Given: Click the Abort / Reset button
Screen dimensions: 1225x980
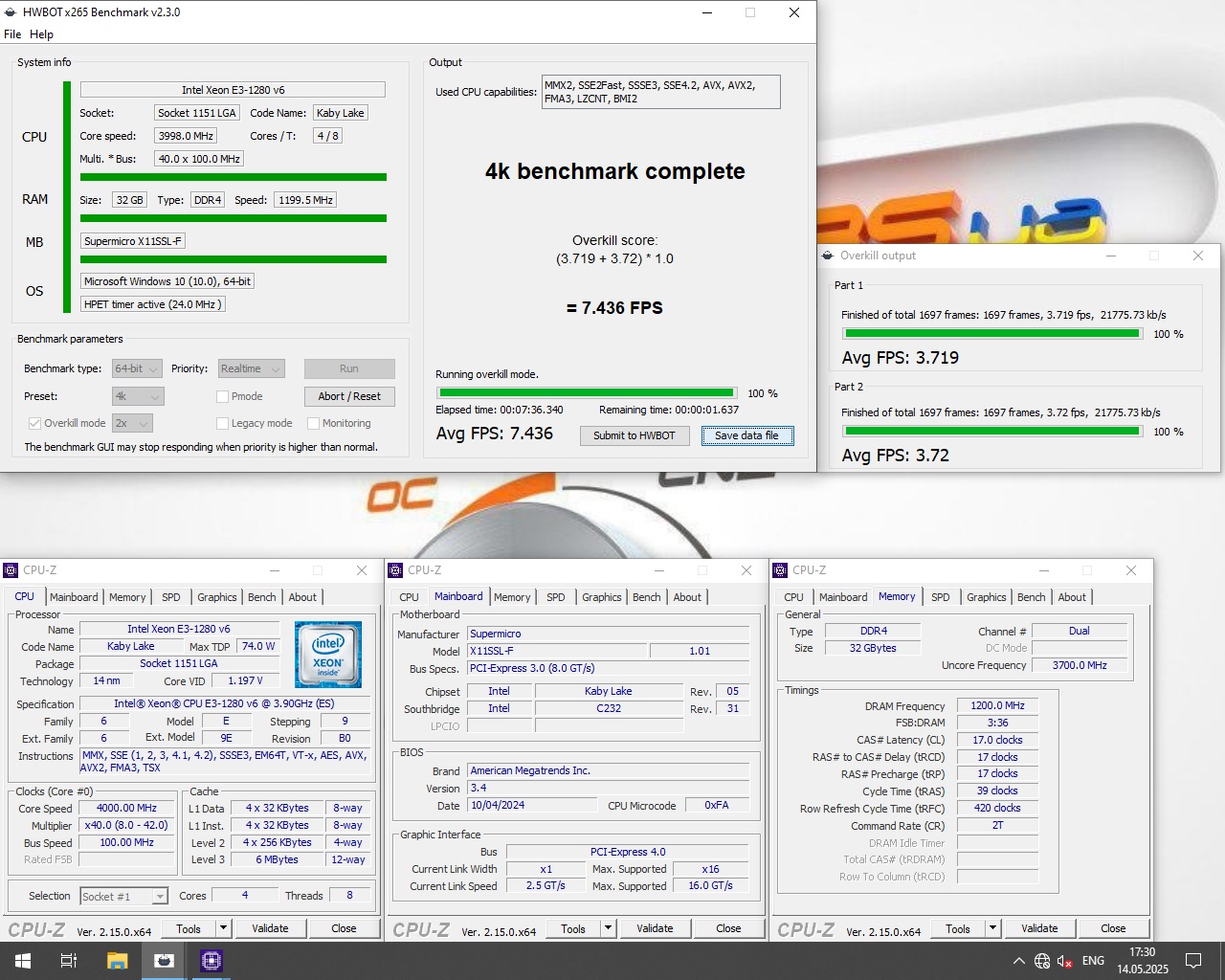Looking at the screenshot, I should pos(349,396).
